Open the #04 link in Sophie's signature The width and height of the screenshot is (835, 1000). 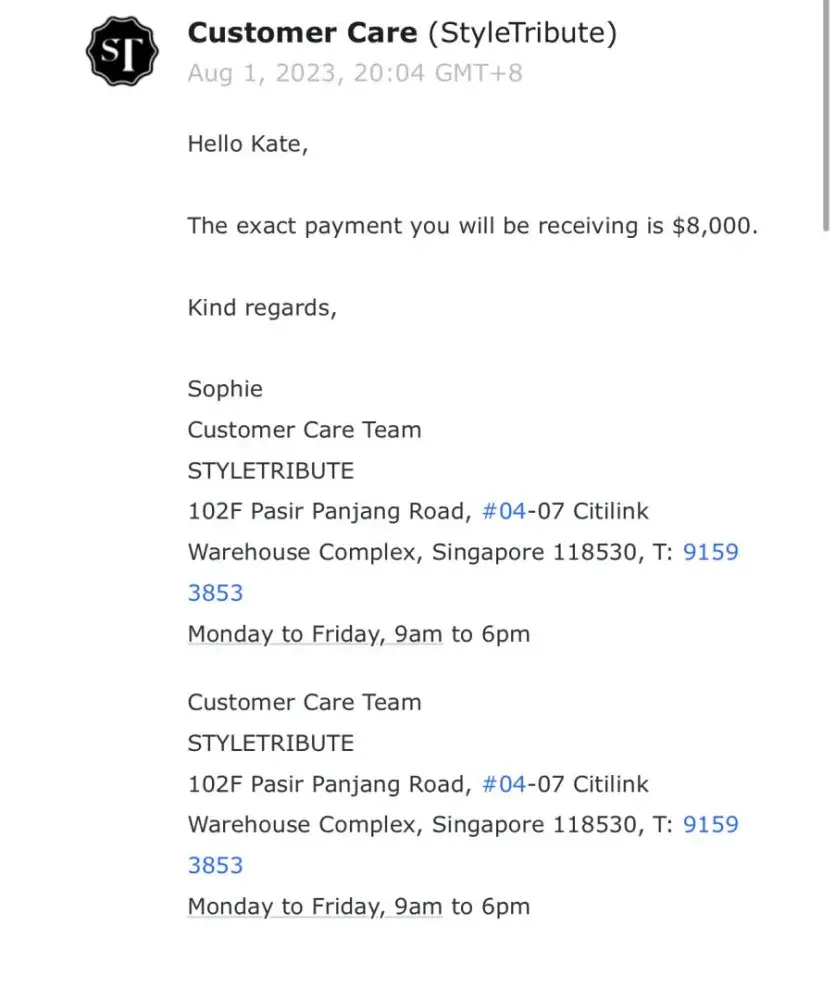point(503,512)
